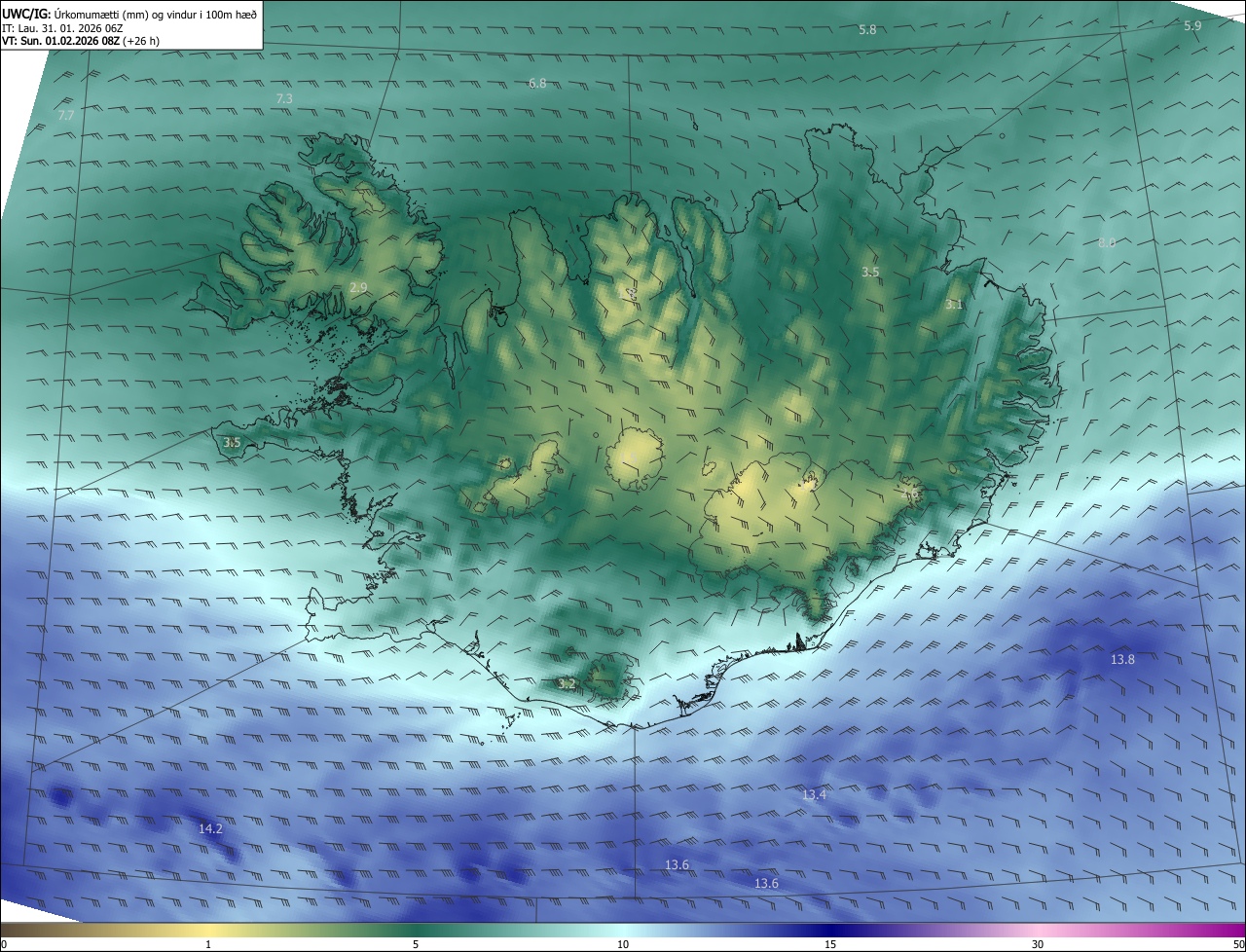Click the 6.8 precipitation value label
The width and height of the screenshot is (1246, 952).
[x=537, y=84]
